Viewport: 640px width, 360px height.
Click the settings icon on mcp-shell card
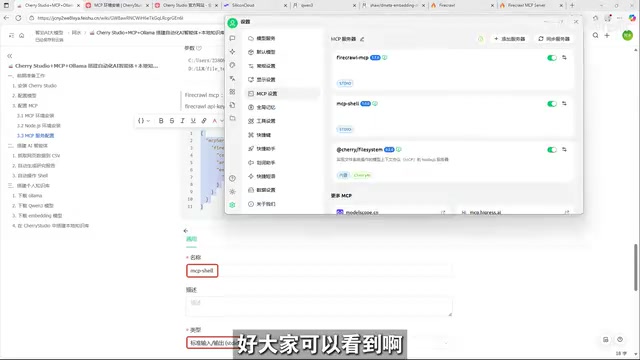click(564, 104)
